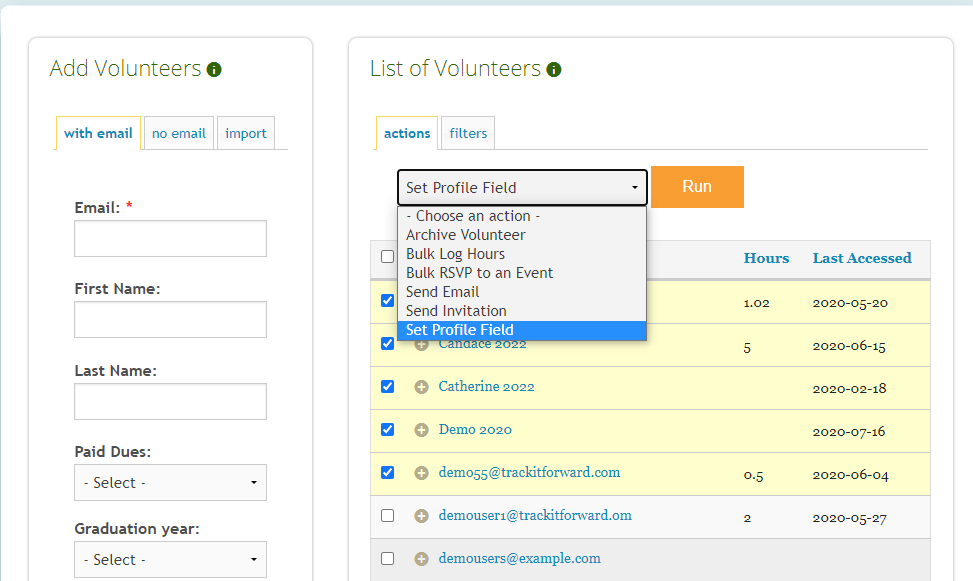
Task: Uncheck the Catherine 2022 row checkbox
Action: click(388, 386)
